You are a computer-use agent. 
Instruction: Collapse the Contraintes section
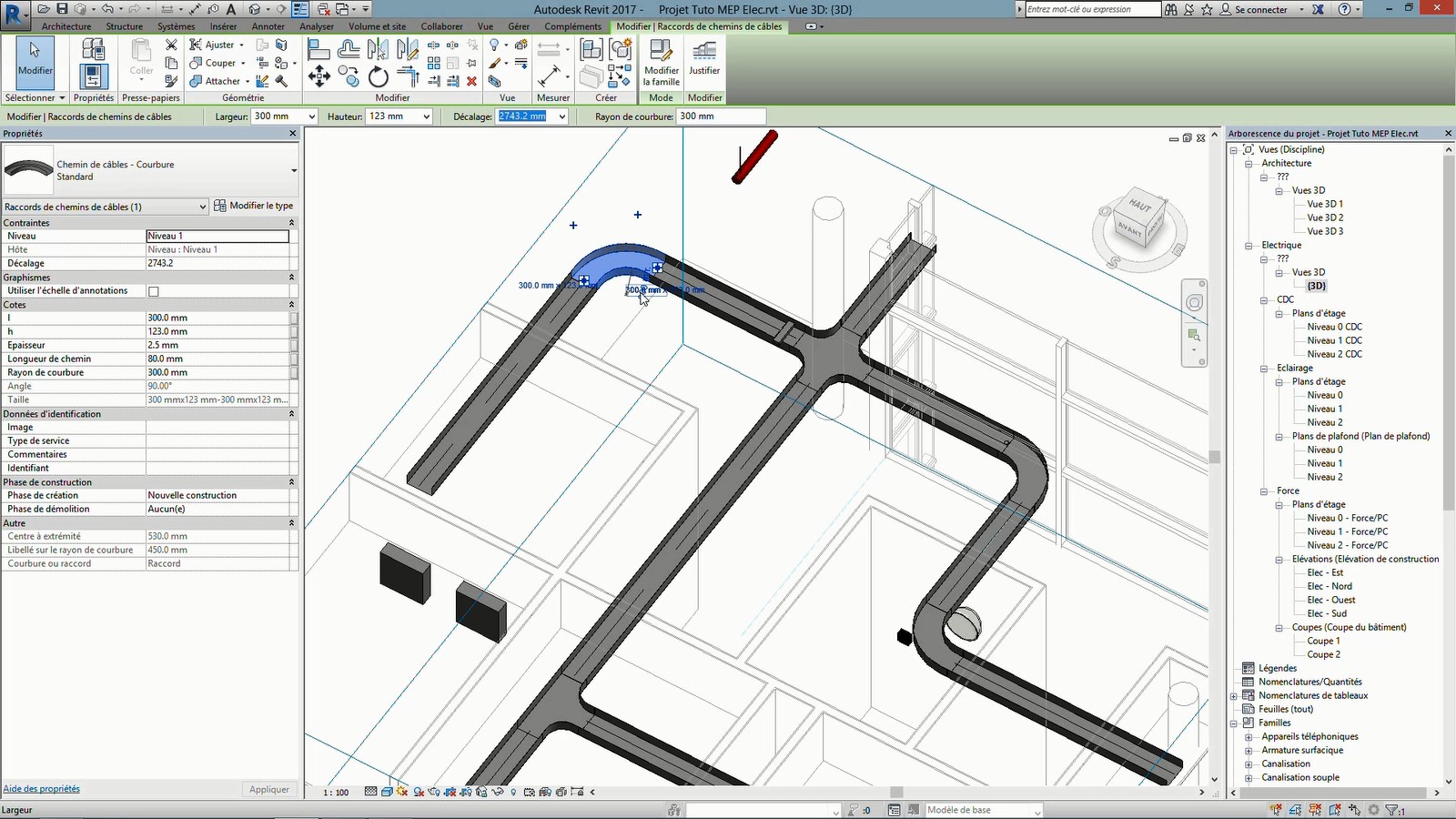[x=291, y=223]
